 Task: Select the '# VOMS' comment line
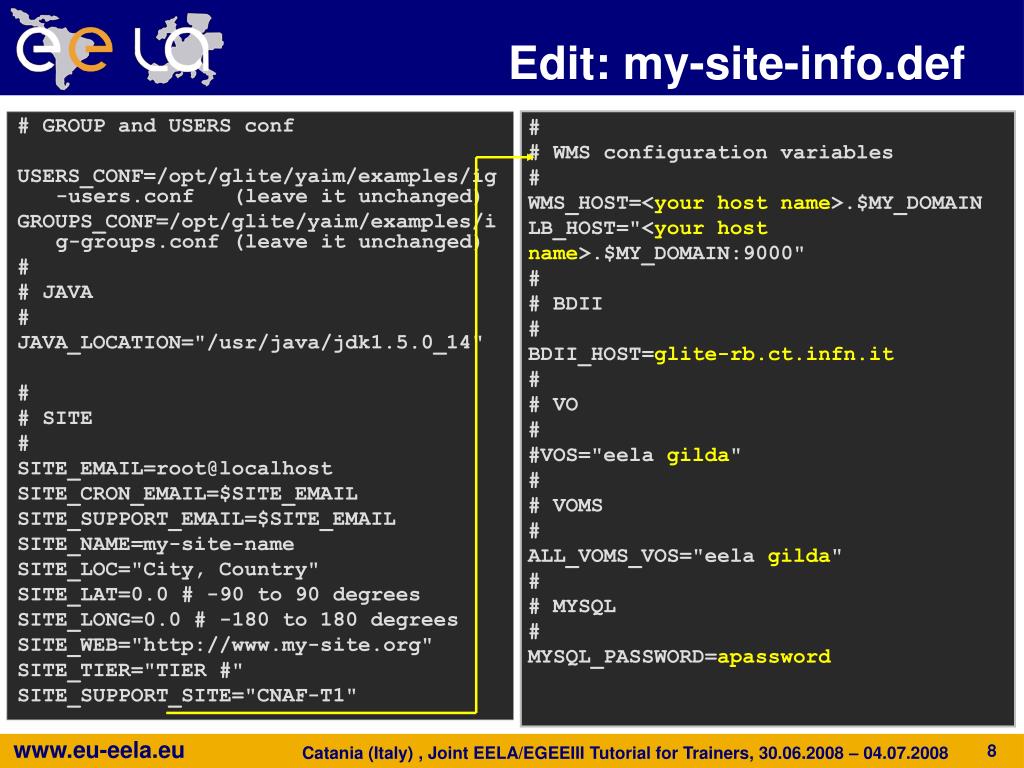tap(566, 505)
